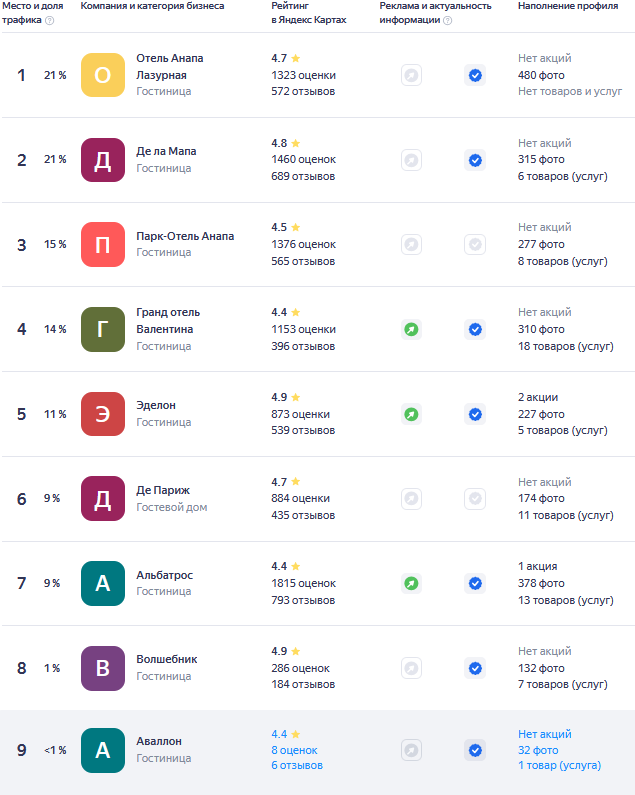Click 'Нет акций' link in Аваллон row
Screen dimensions: 635x795
(545, 734)
